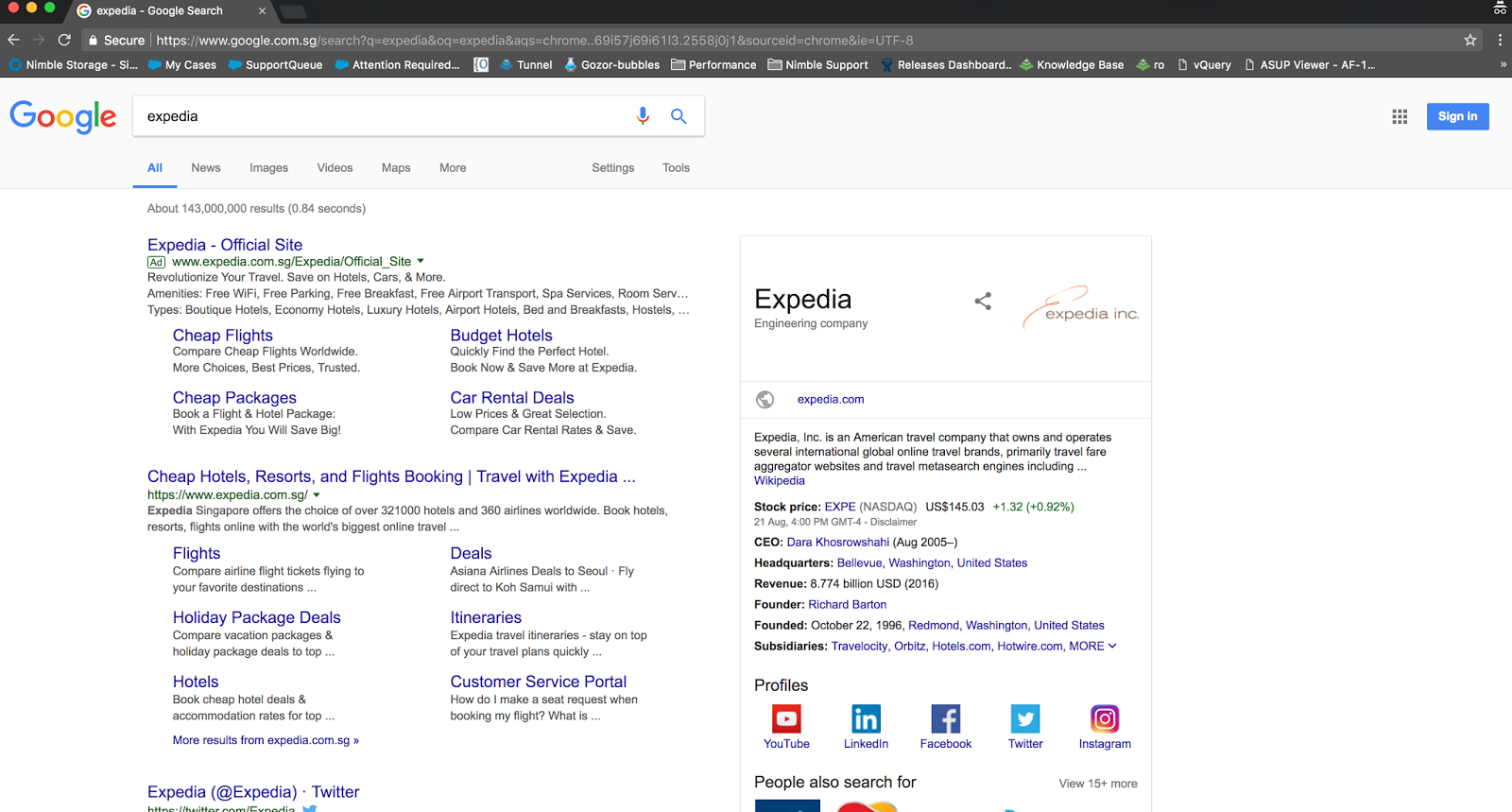Open the SupportQueue bookmark

[x=275, y=65]
